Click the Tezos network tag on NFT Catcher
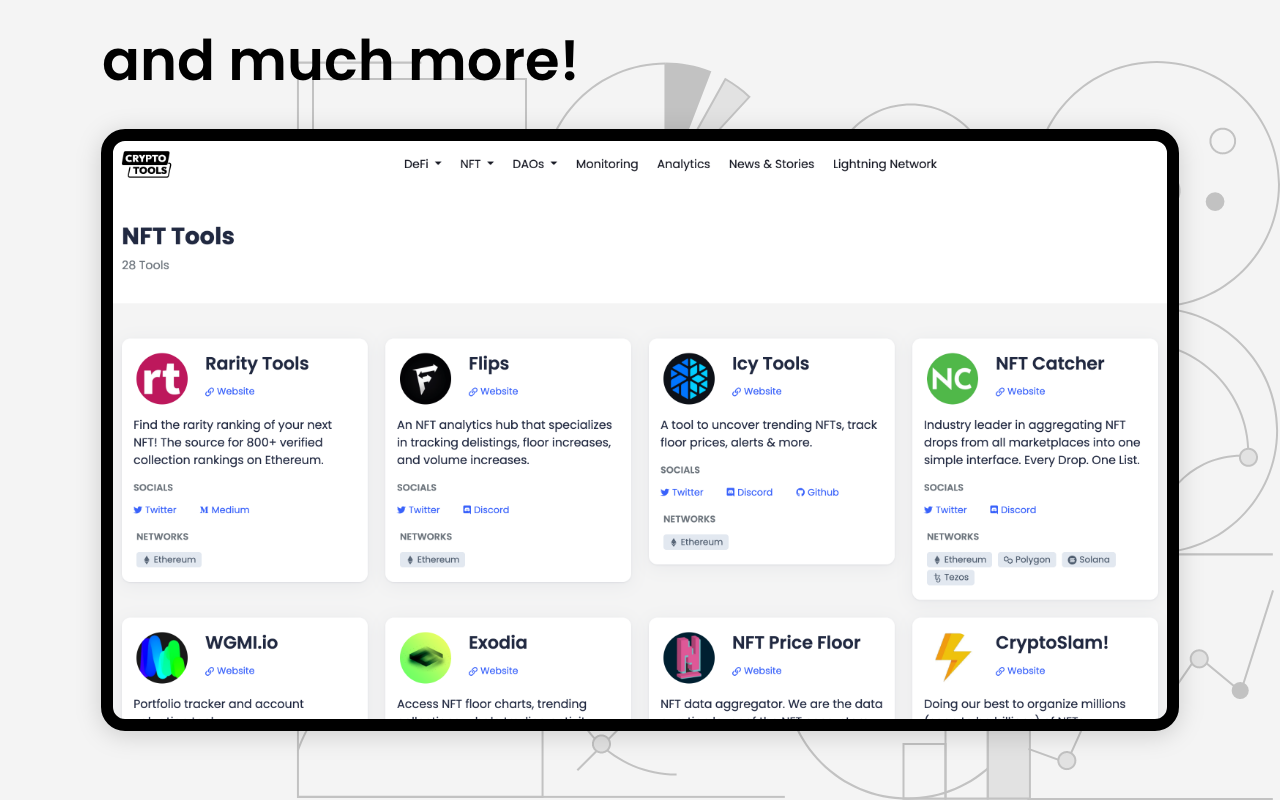The height and width of the screenshot is (800, 1280). point(950,577)
